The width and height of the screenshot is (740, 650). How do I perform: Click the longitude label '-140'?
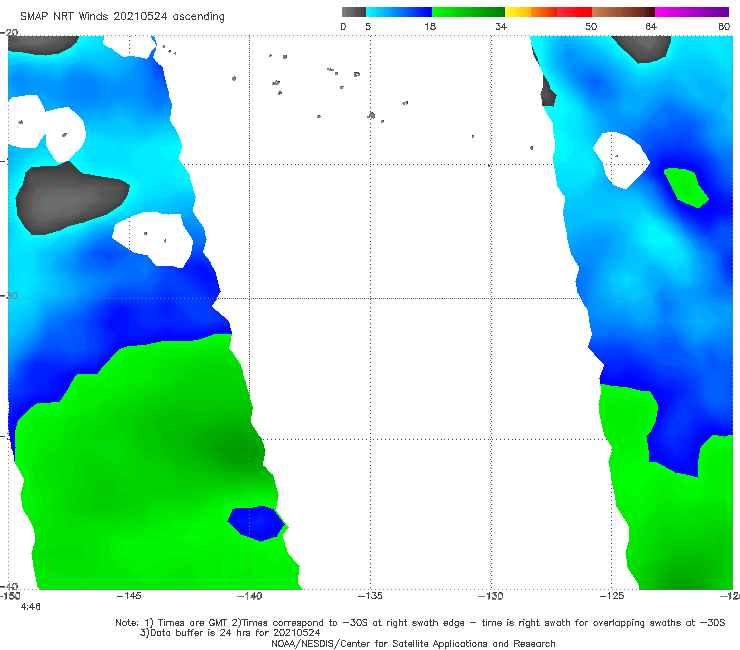(249, 596)
